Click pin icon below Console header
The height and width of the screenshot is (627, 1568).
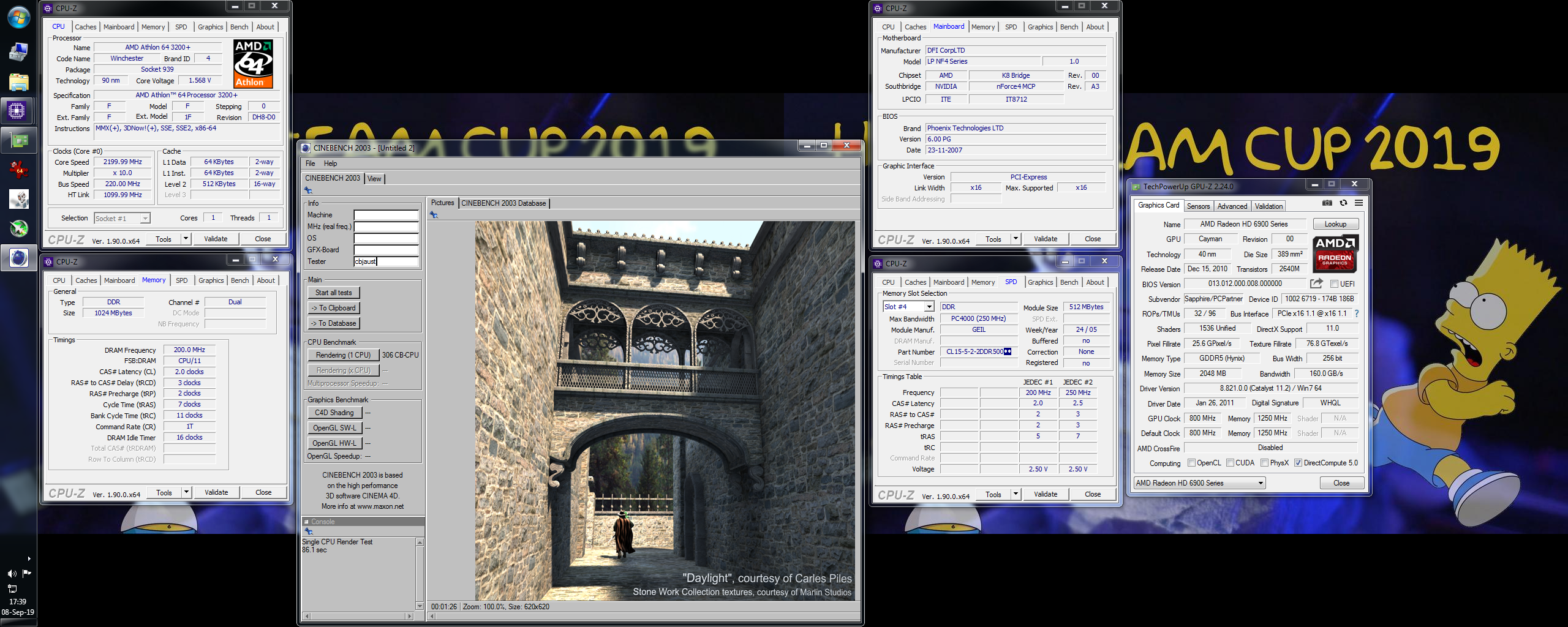coord(309,531)
